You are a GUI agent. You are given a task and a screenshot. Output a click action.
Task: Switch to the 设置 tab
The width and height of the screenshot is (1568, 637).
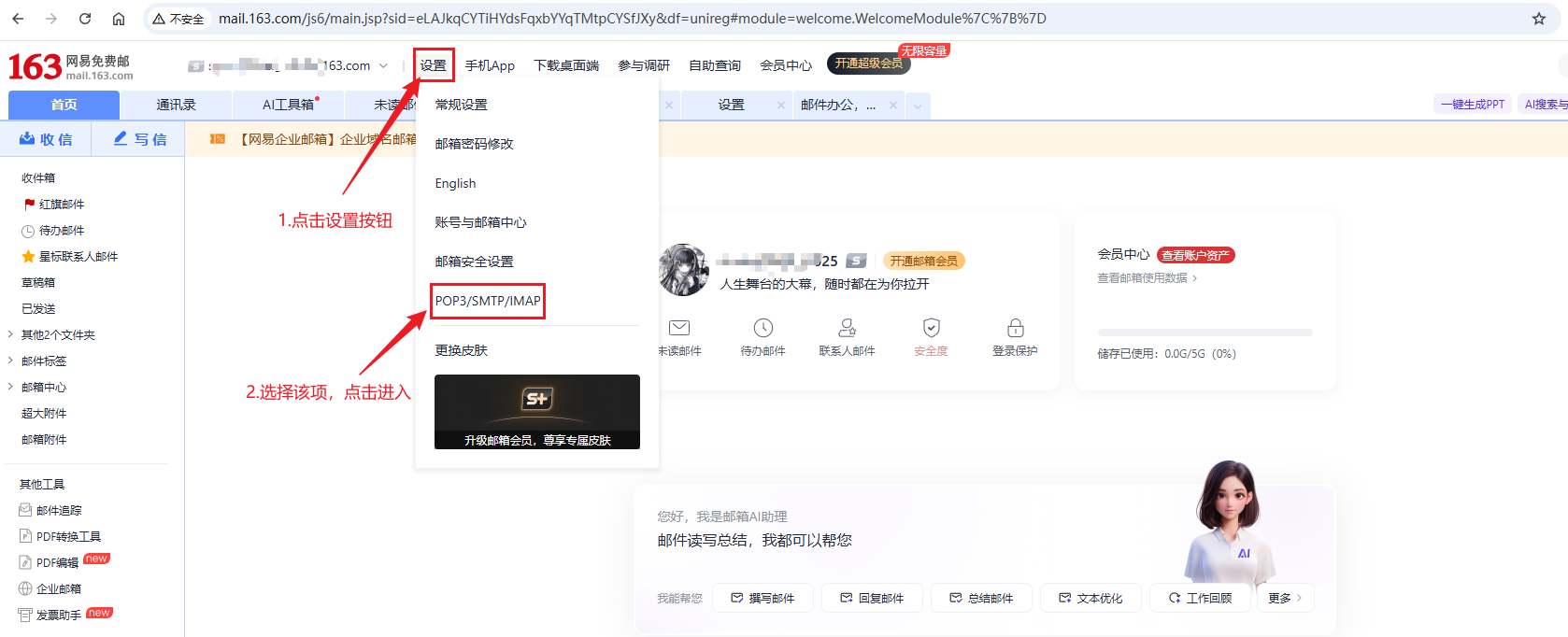[731, 105]
